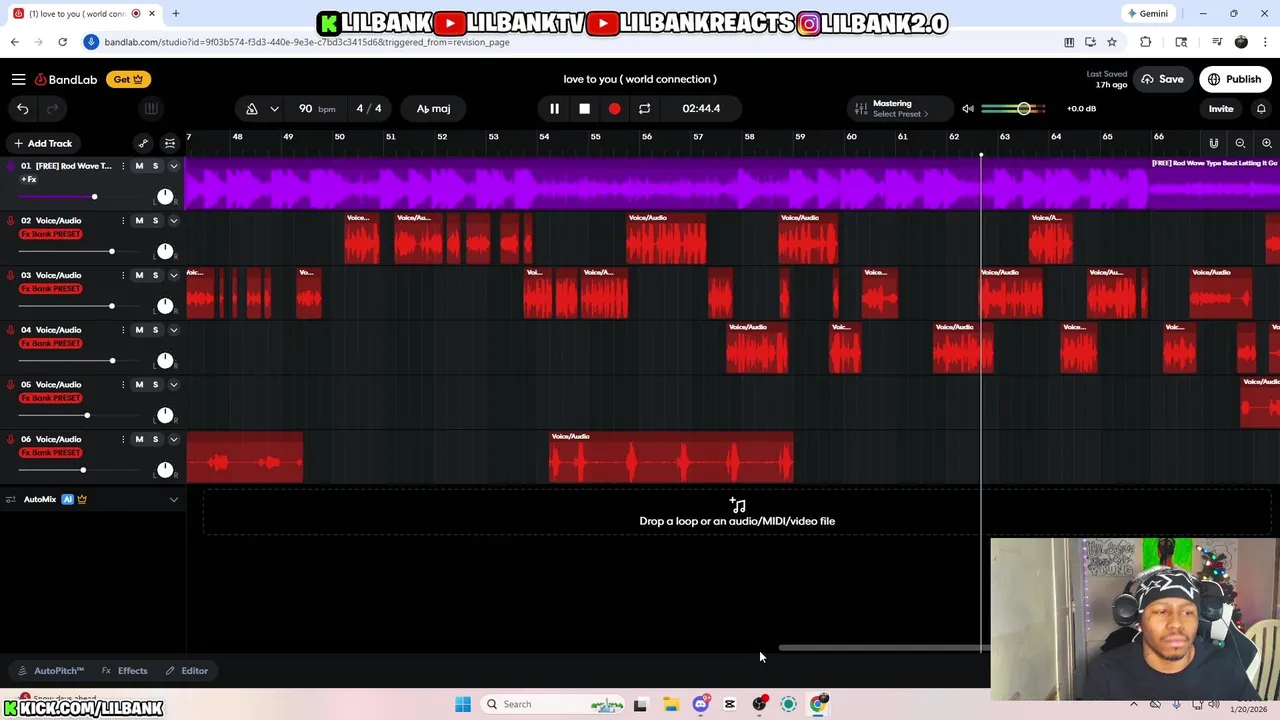
Task: Invite collaborators
Action: pos(1221,108)
